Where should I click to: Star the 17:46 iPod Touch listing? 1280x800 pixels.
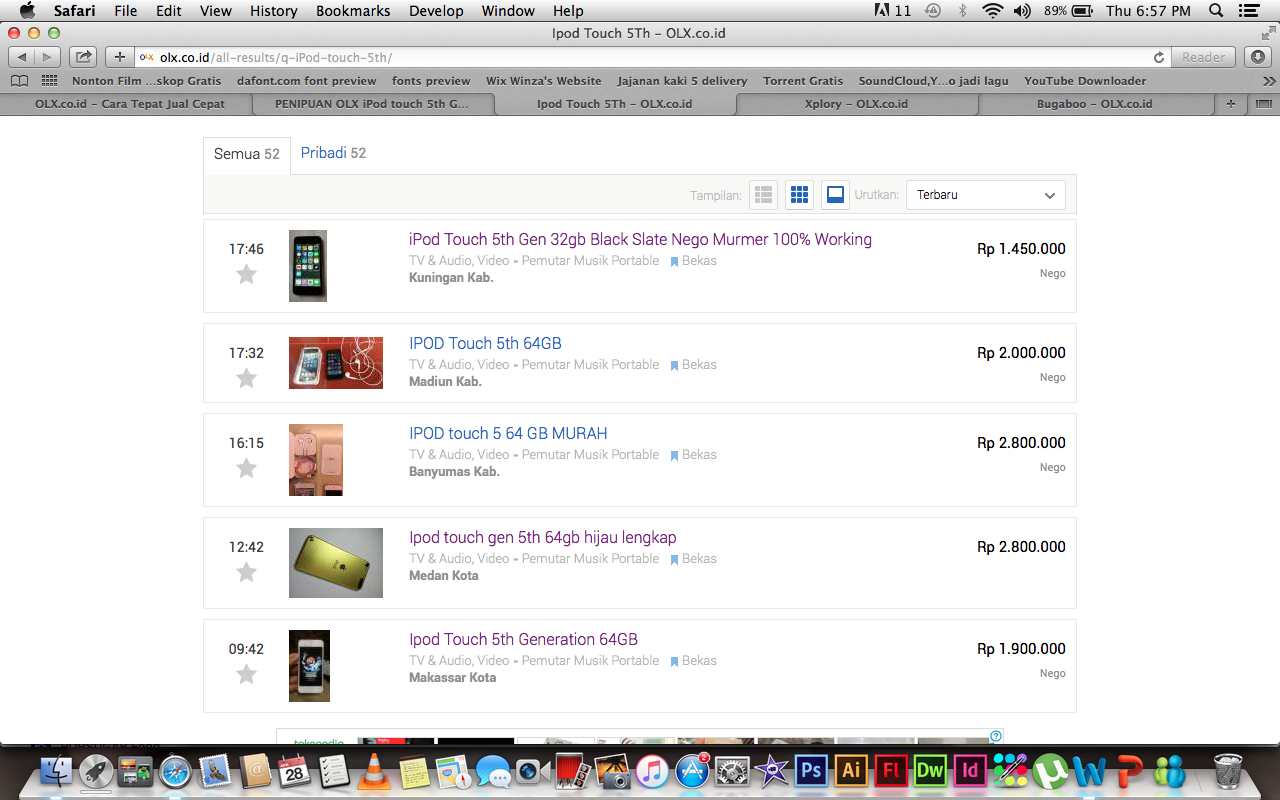click(x=246, y=274)
